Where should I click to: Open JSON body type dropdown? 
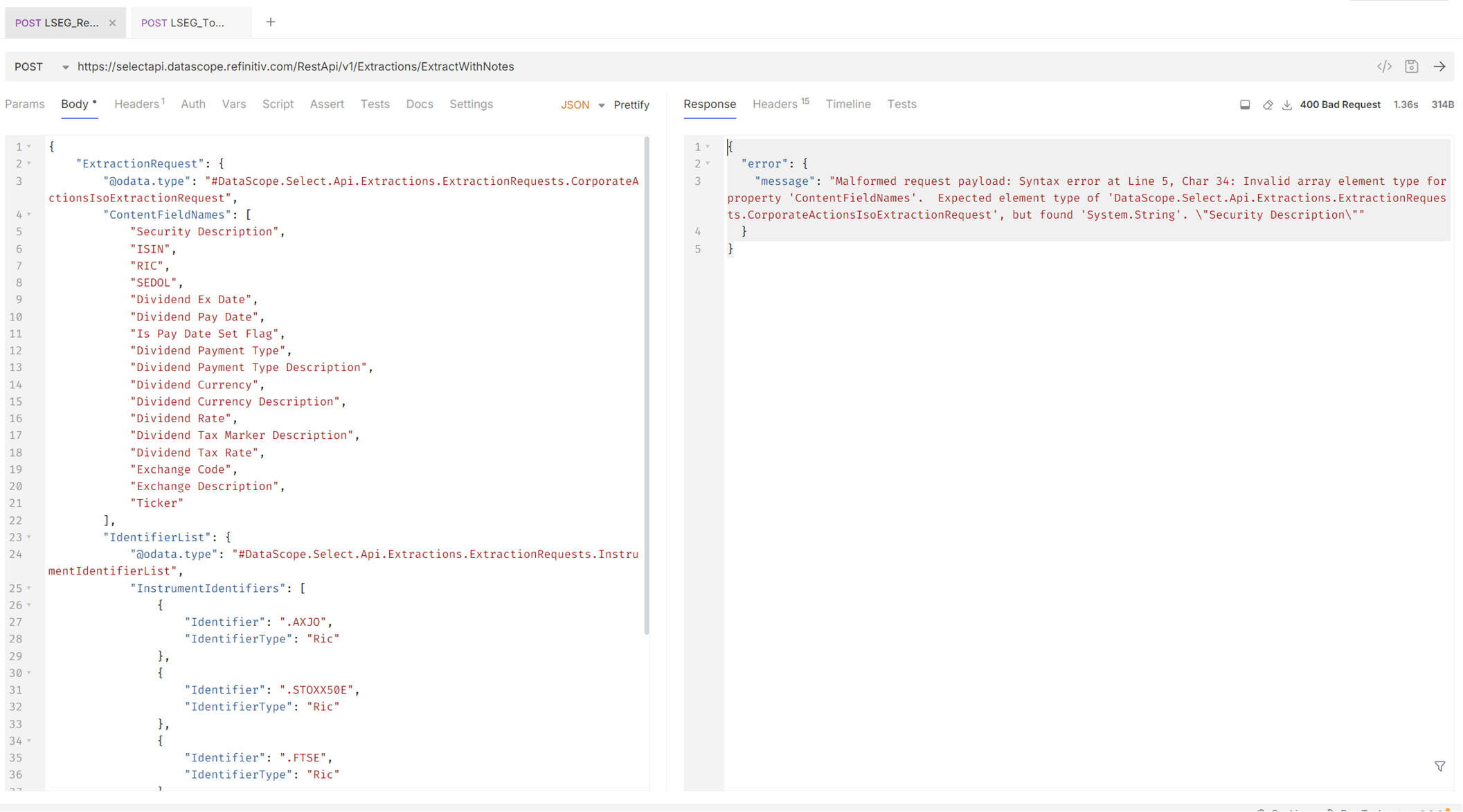pyautogui.click(x=583, y=105)
